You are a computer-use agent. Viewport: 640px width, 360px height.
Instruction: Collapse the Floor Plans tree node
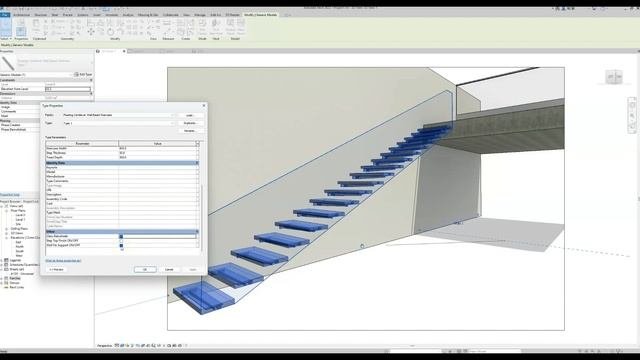[x=7, y=211]
